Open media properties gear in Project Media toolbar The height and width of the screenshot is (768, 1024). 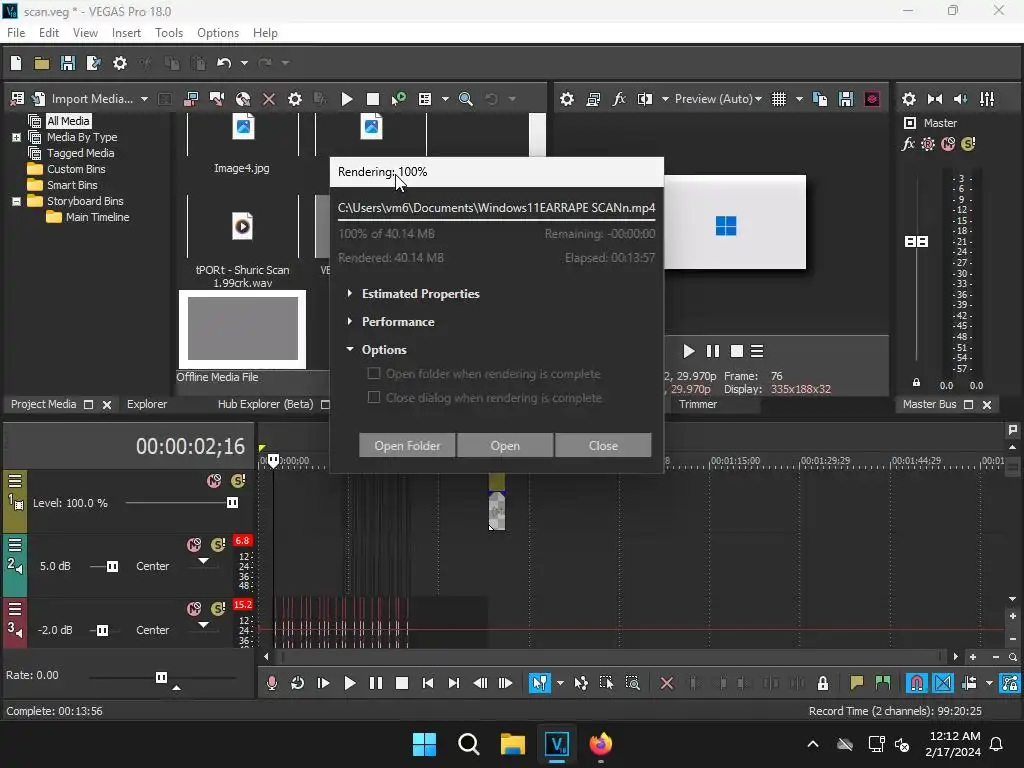(295, 99)
